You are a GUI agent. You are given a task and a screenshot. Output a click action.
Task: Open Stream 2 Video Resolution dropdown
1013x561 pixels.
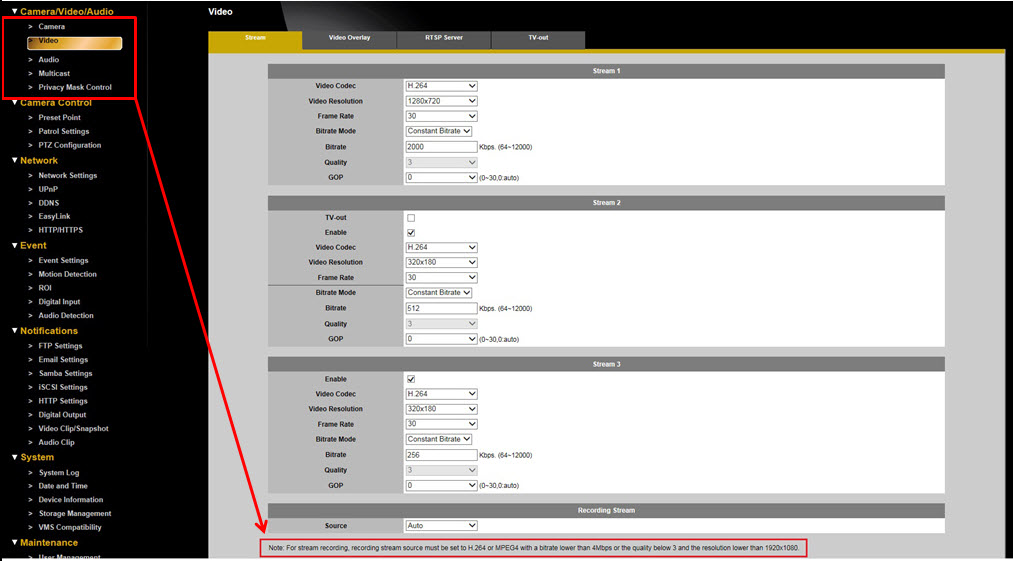(441, 262)
